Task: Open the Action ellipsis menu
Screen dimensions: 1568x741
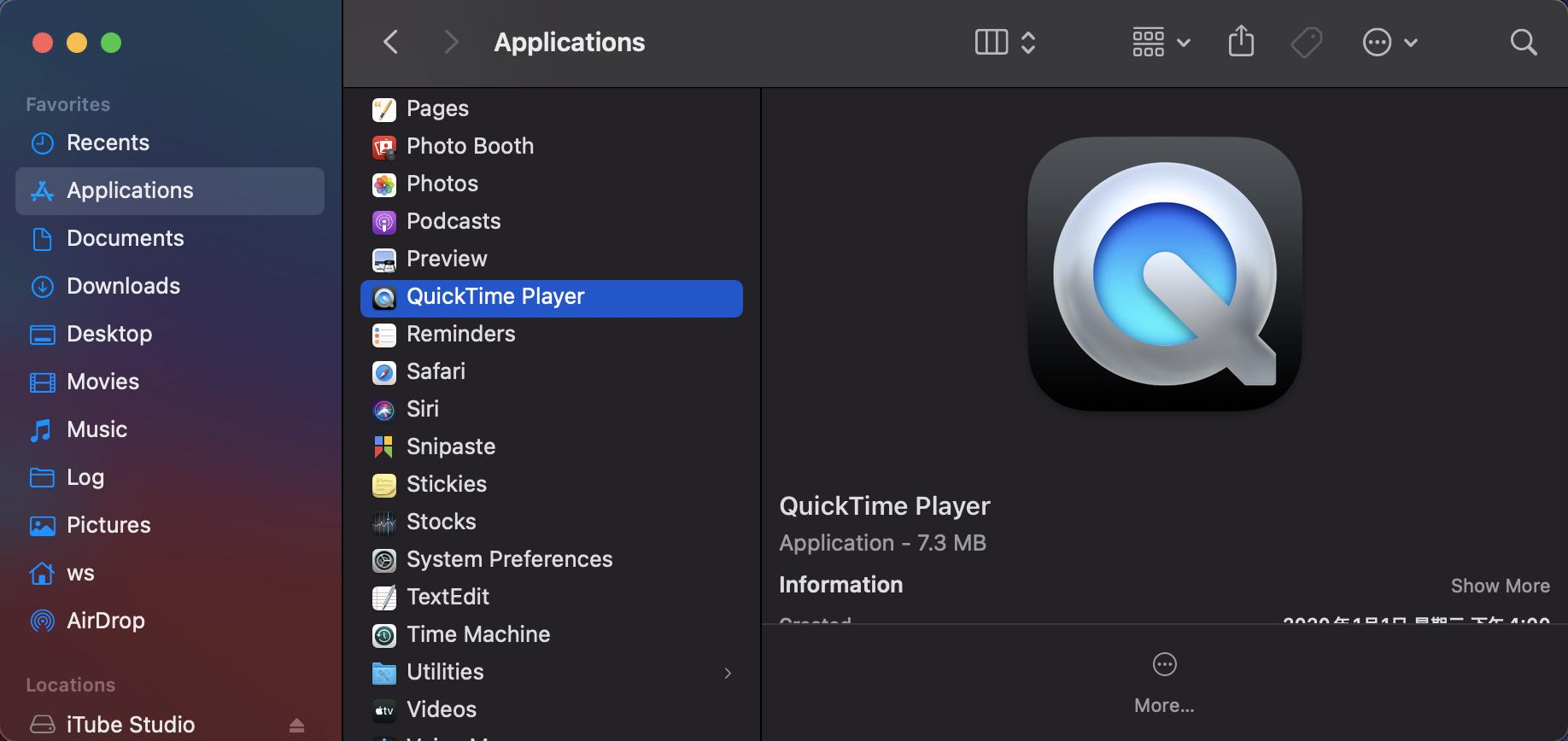Action: 1377,42
